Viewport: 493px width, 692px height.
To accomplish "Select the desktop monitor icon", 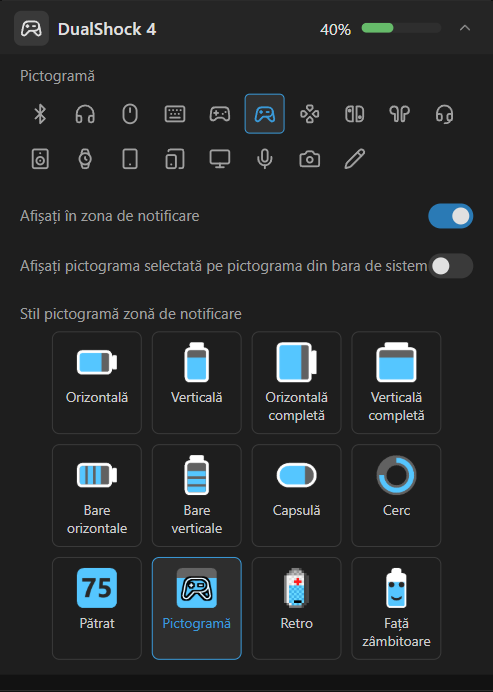I will click(220, 159).
